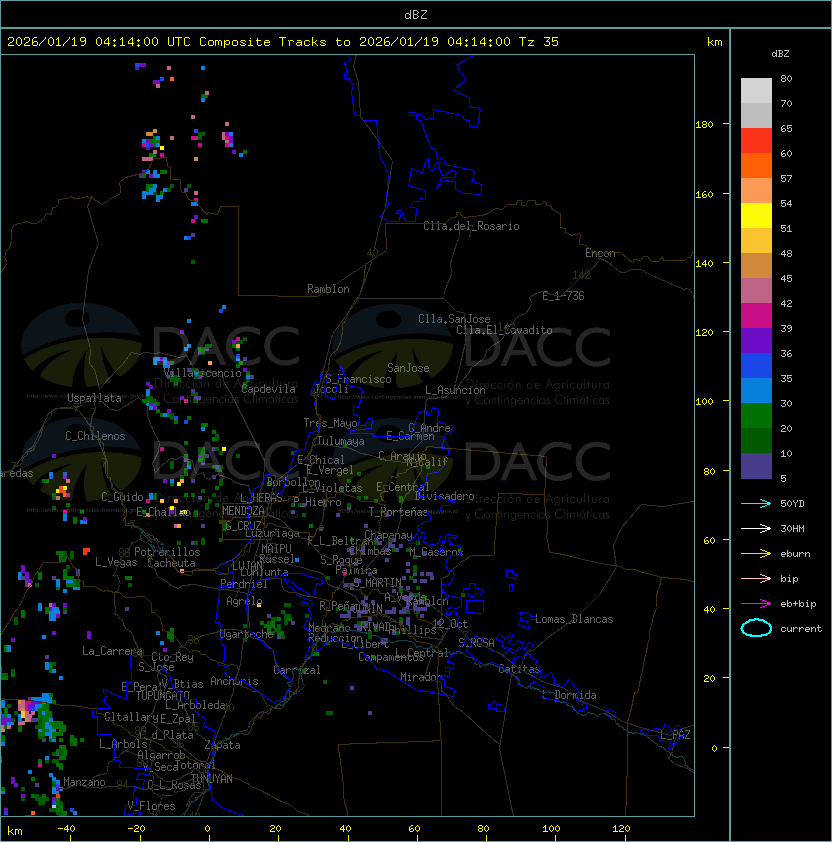Click the 120 km mark on horizontal axis
832x842 pixels.
[x=621, y=829]
